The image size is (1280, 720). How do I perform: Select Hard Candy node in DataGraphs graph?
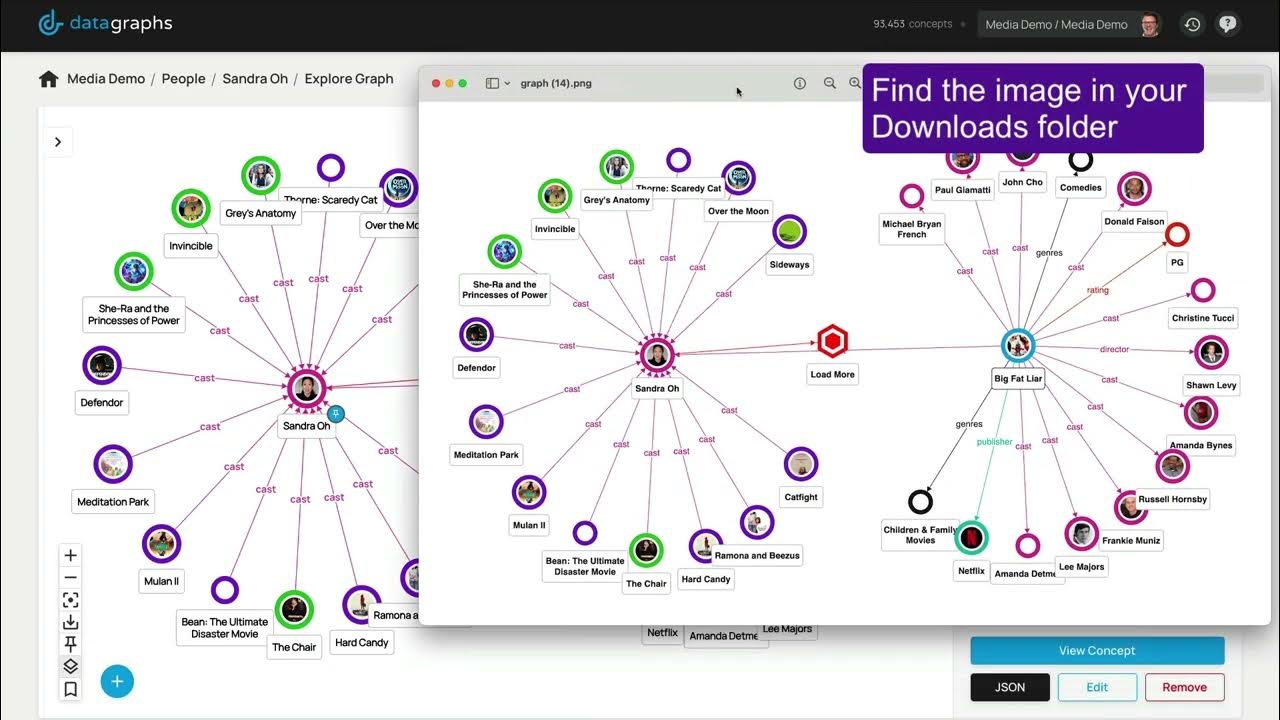click(361, 604)
